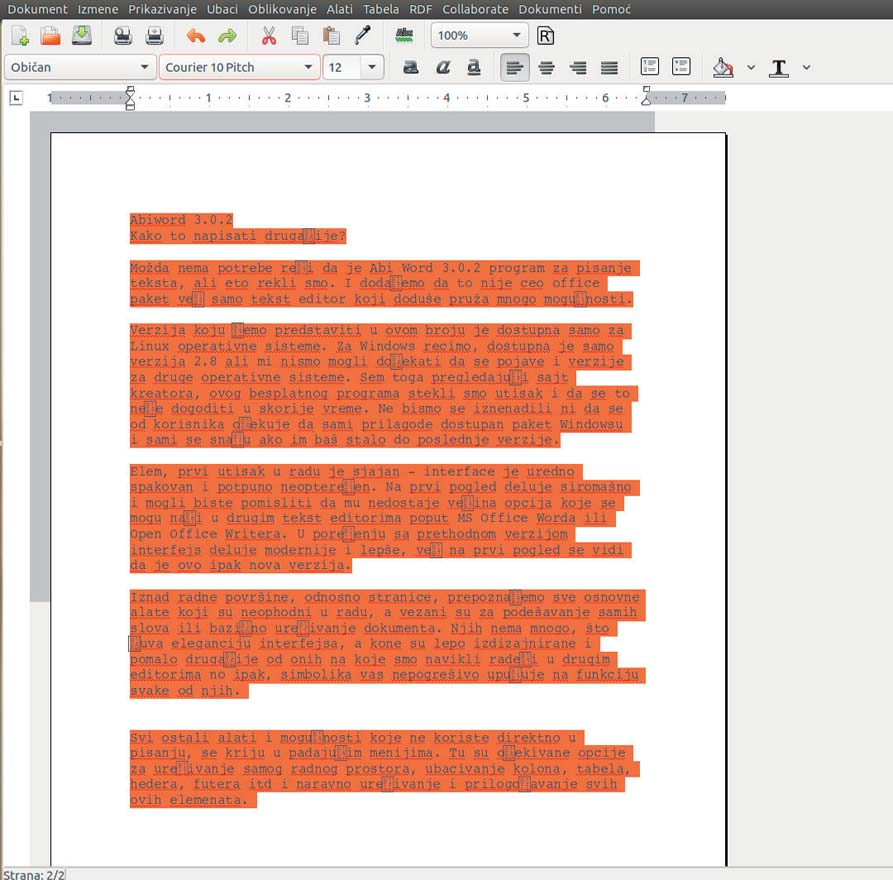Cut the selection with the scissors icon
Screen dimensions: 893x880
pyautogui.click(x=269, y=36)
